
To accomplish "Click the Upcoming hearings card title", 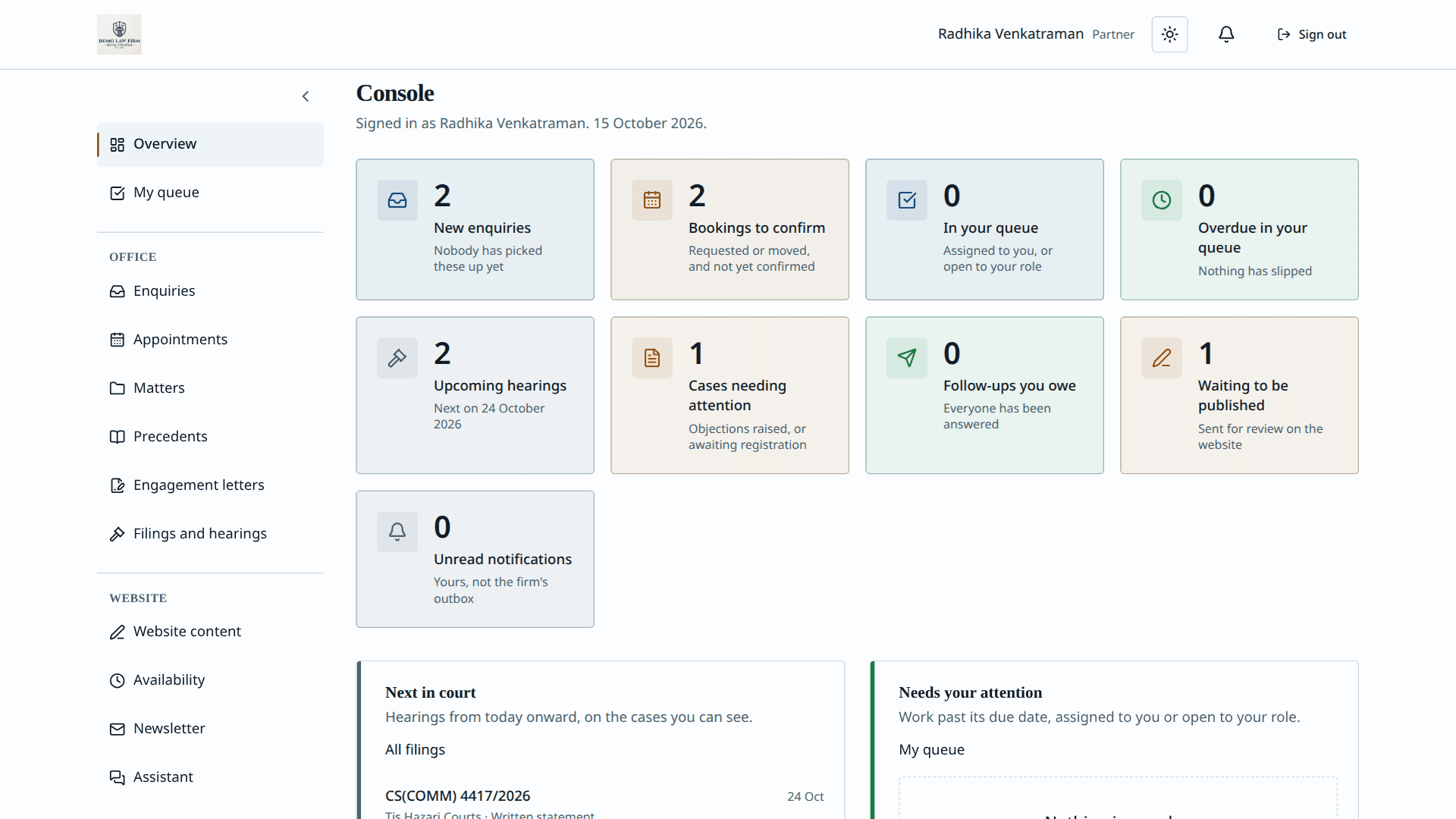I will (500, 386).
